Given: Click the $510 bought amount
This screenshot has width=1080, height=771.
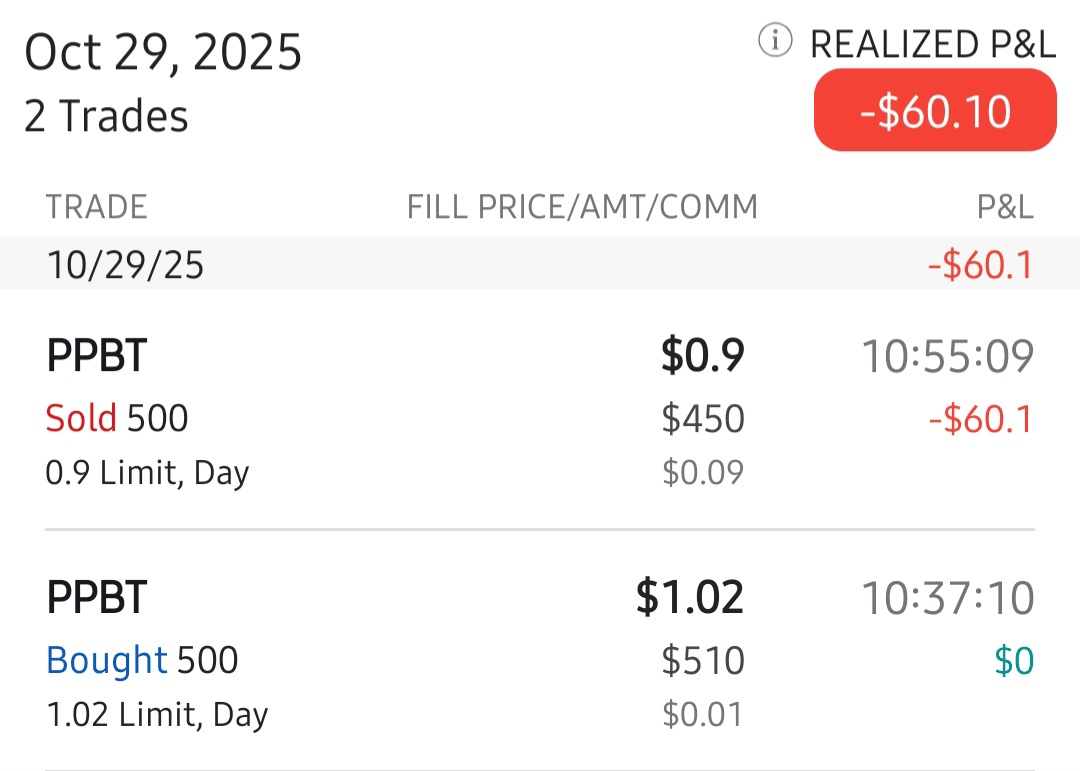Looking at the screenshot, I should [x=703, y=660].
